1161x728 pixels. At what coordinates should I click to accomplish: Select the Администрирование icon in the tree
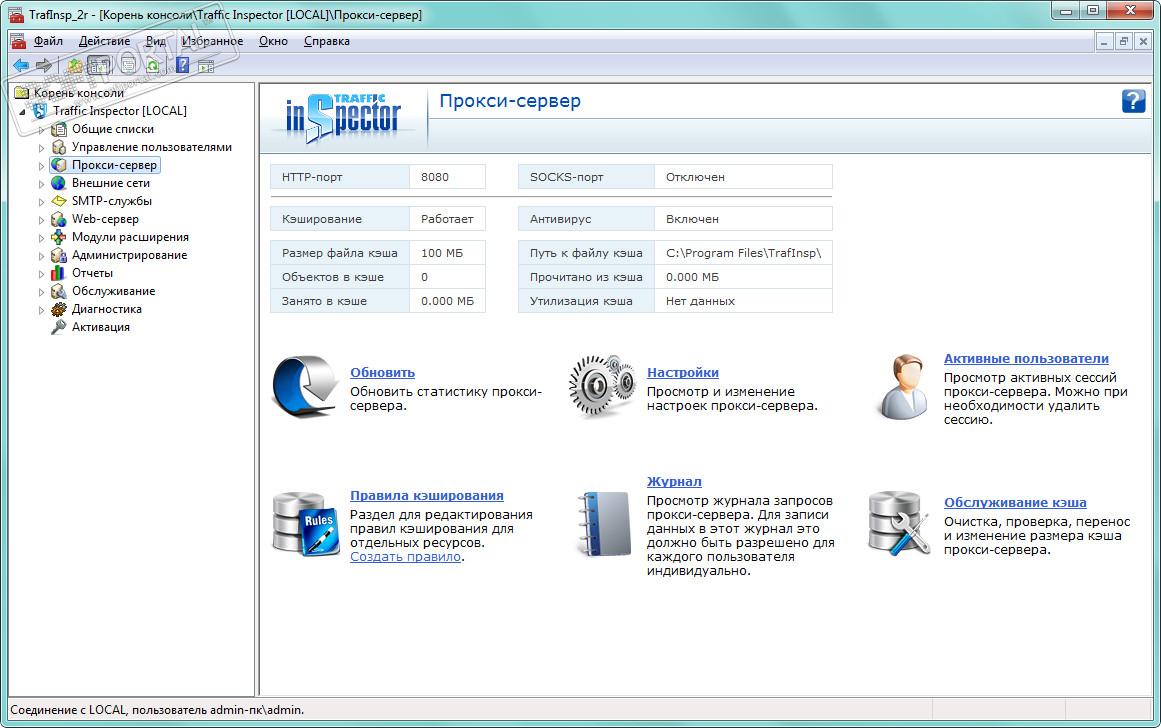58,255
